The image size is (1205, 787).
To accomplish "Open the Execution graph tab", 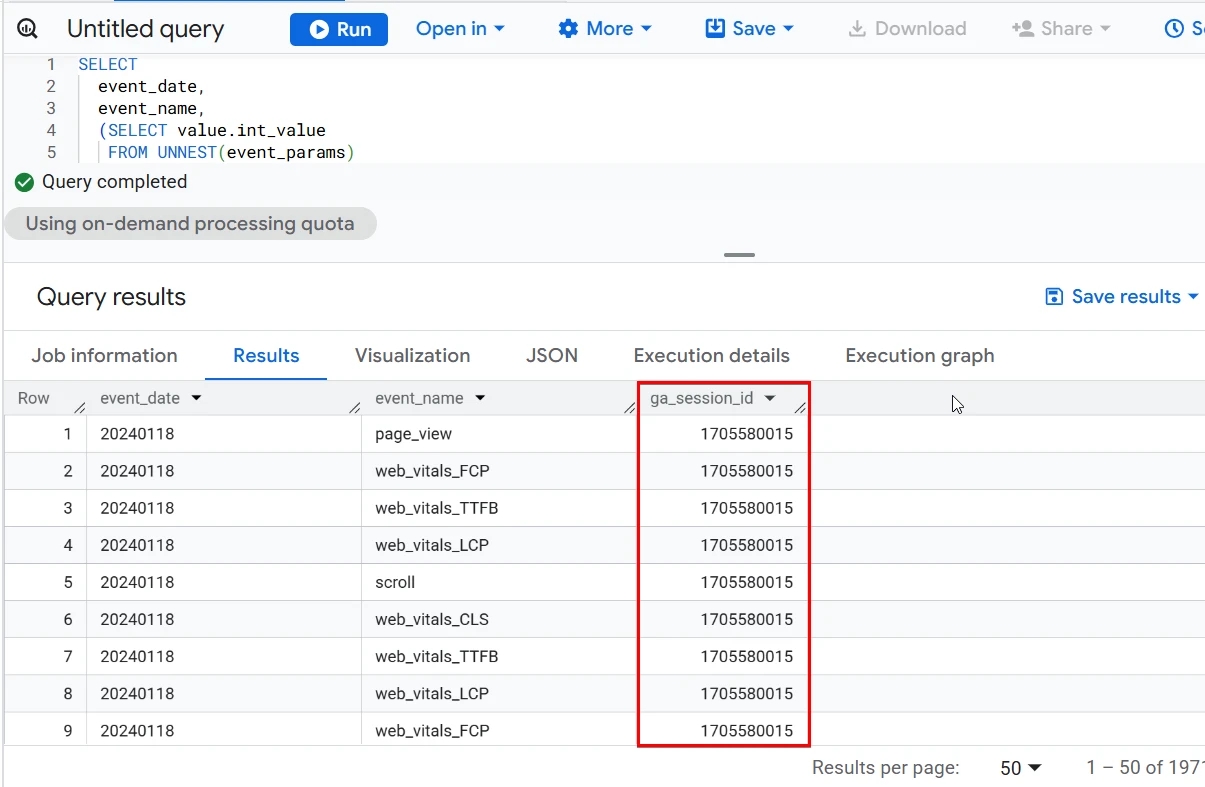I will tap(919, 356).
